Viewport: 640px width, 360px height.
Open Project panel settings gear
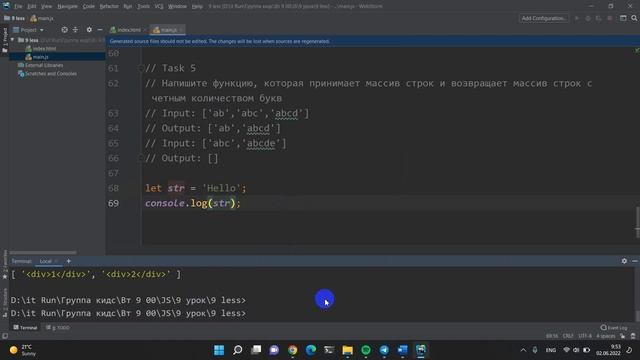click(89, 30)
